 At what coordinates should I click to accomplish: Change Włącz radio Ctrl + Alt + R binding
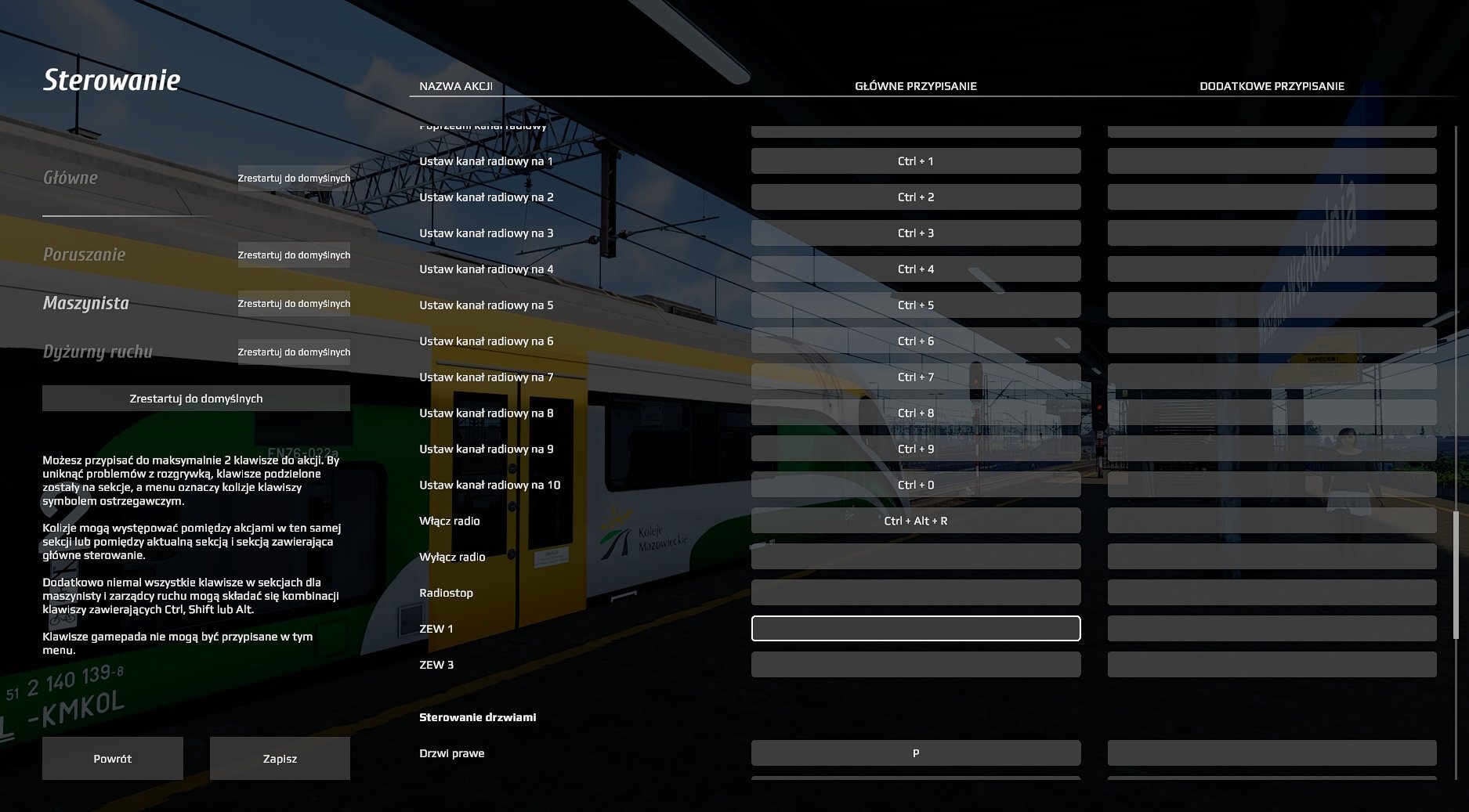click(x=916, y=521)
